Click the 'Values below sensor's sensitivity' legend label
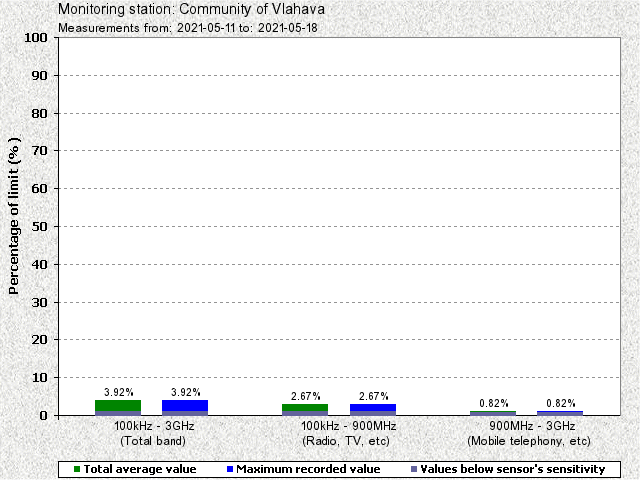Image resolution: width=640 pixels, height=480 pixels. point(513,469)
